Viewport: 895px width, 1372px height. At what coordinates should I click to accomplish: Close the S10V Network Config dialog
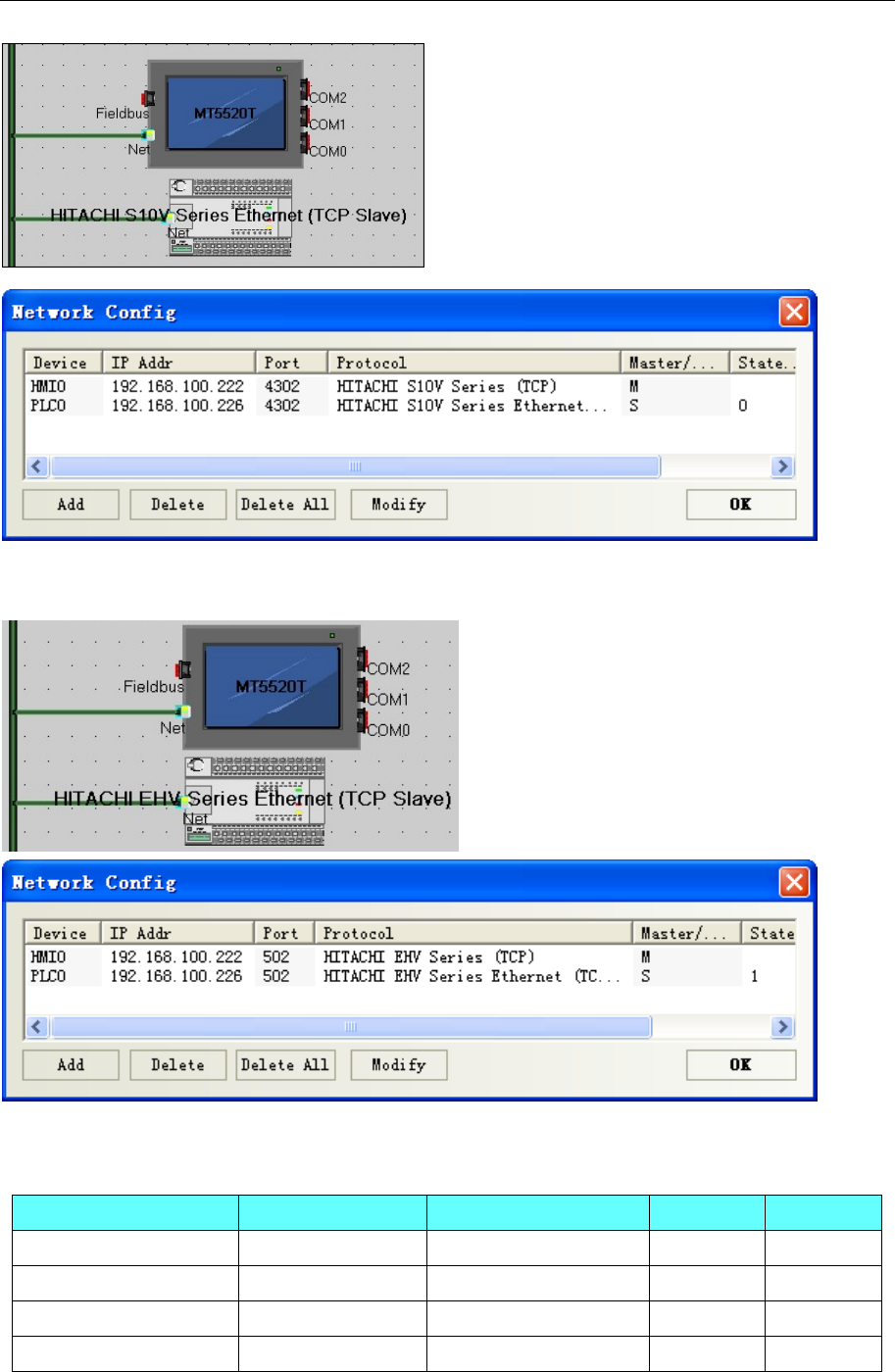coord(794,312)
